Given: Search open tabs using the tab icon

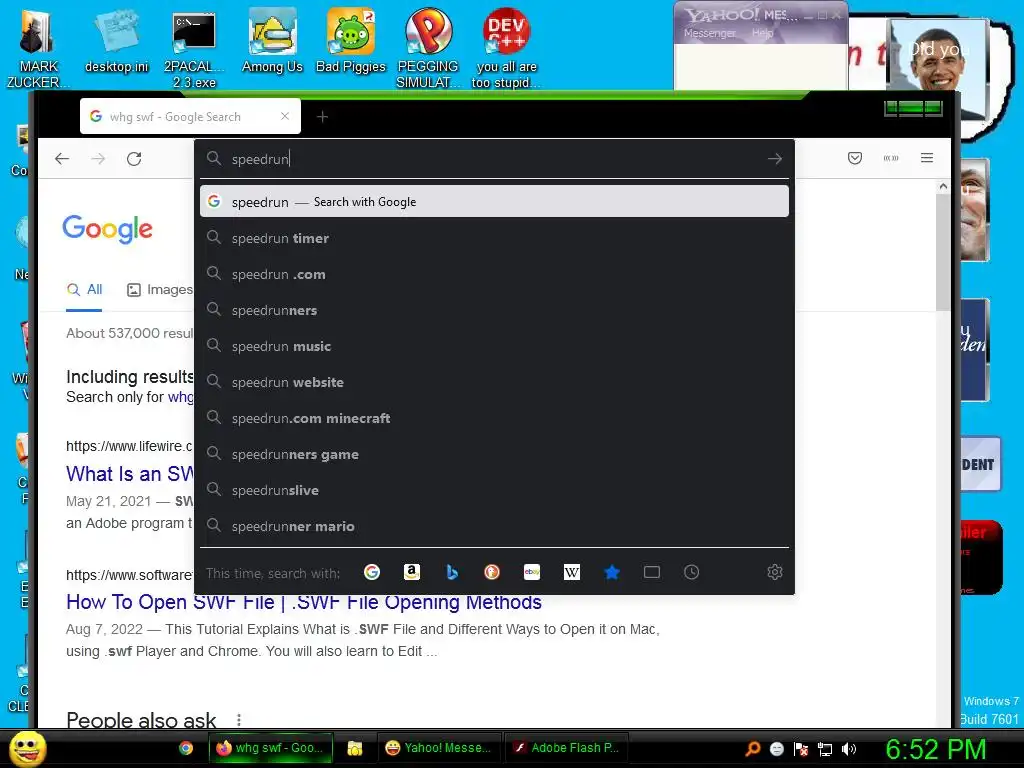Looking at the screenshot, I should (x=652, y=572).
